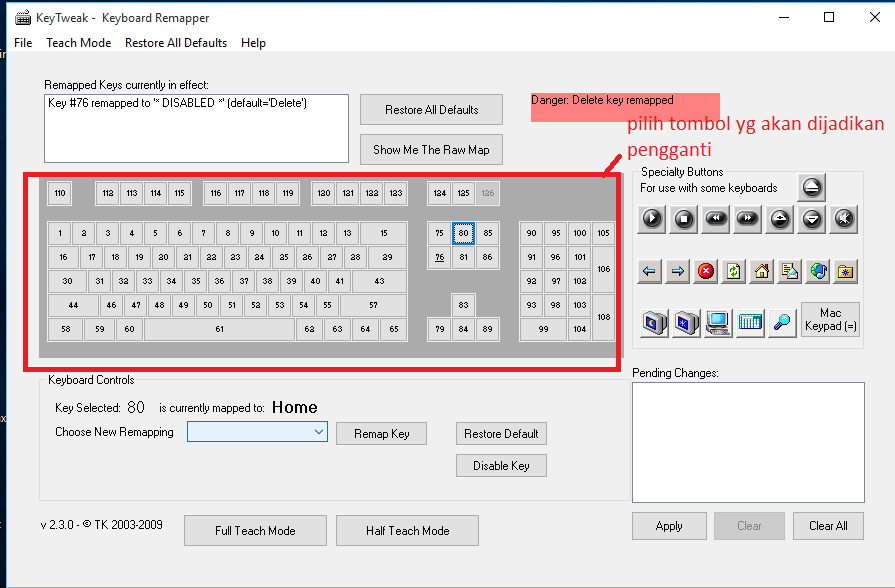Click the Volume Up specialty button
Viewport: 895px width, 588px height.
coord(779,219)
